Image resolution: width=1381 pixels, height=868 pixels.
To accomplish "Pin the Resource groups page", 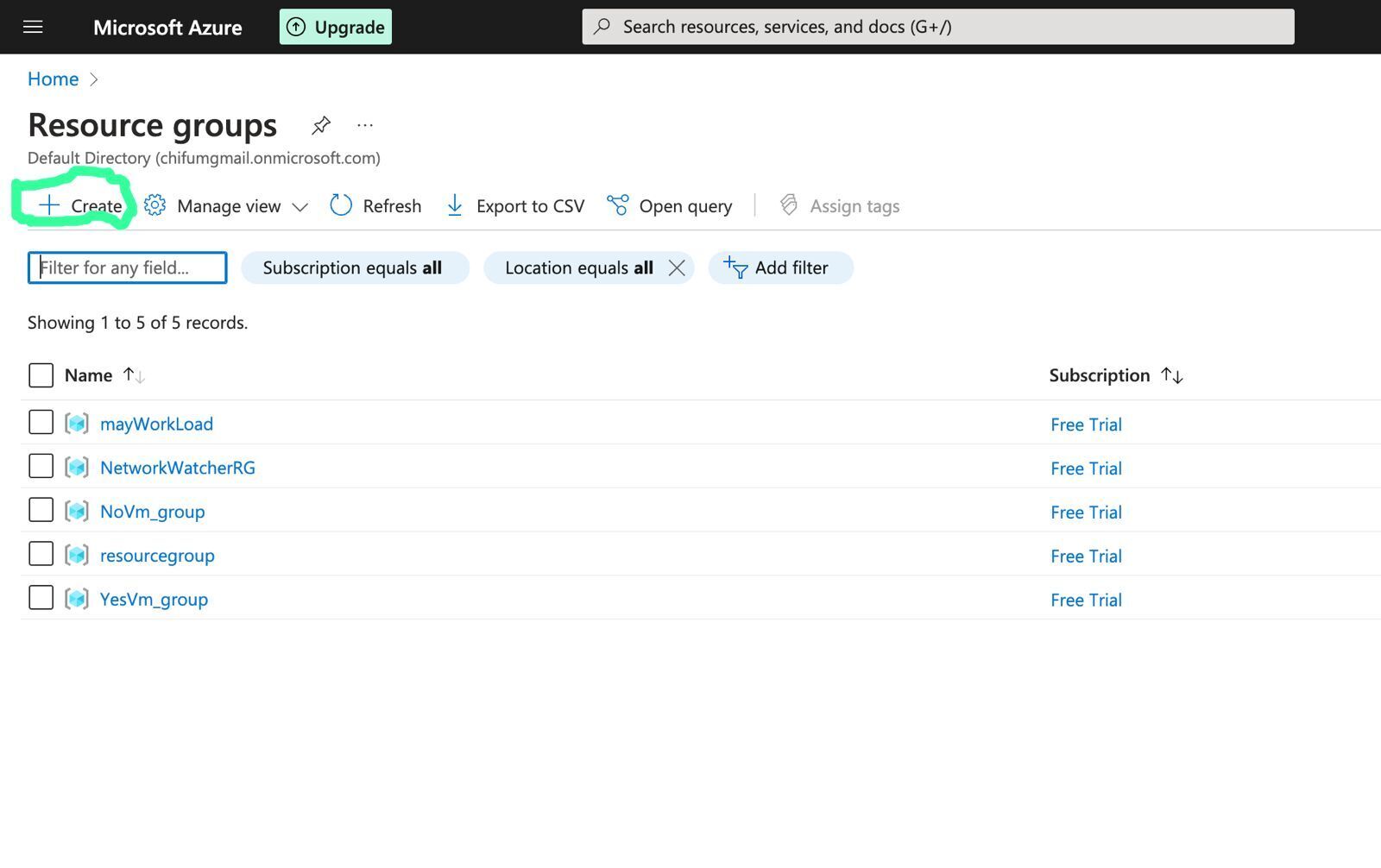I will pos(321,125).
